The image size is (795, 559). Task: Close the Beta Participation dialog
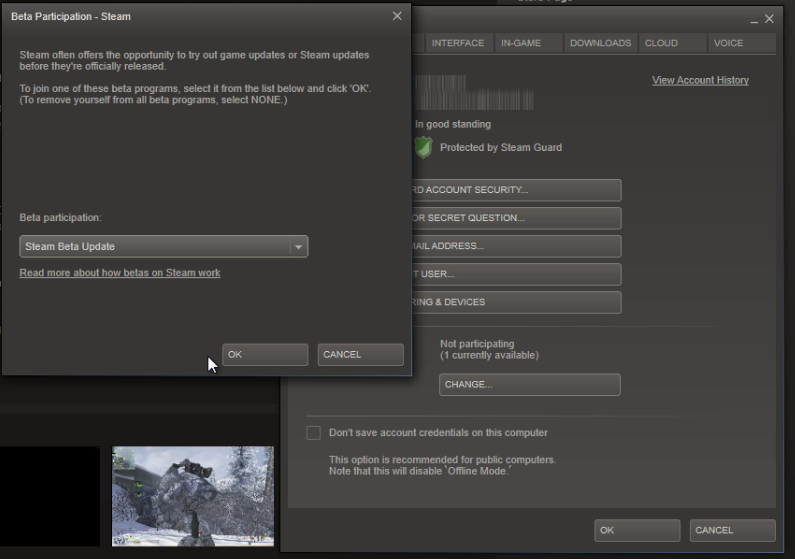[x=397, y=16]
